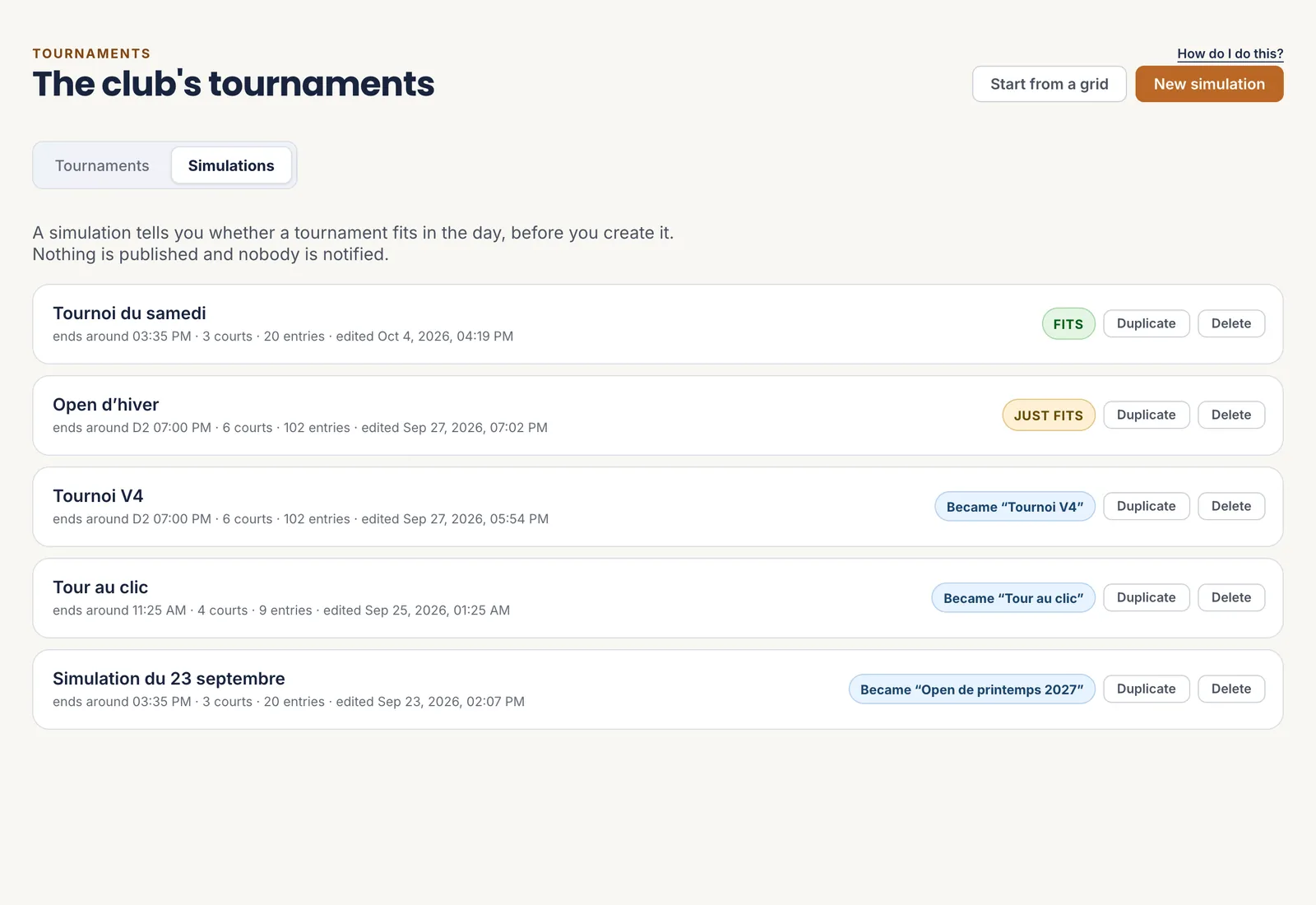Screen dimensions: 1316x905
Task: Delete the Tournoi V4 simulation
Action: point(1230,506)
